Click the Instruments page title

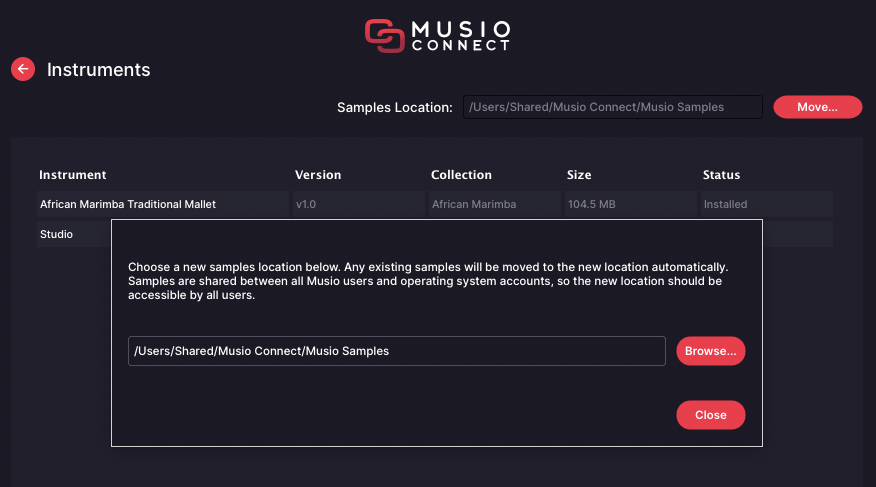tap(98, 70)
